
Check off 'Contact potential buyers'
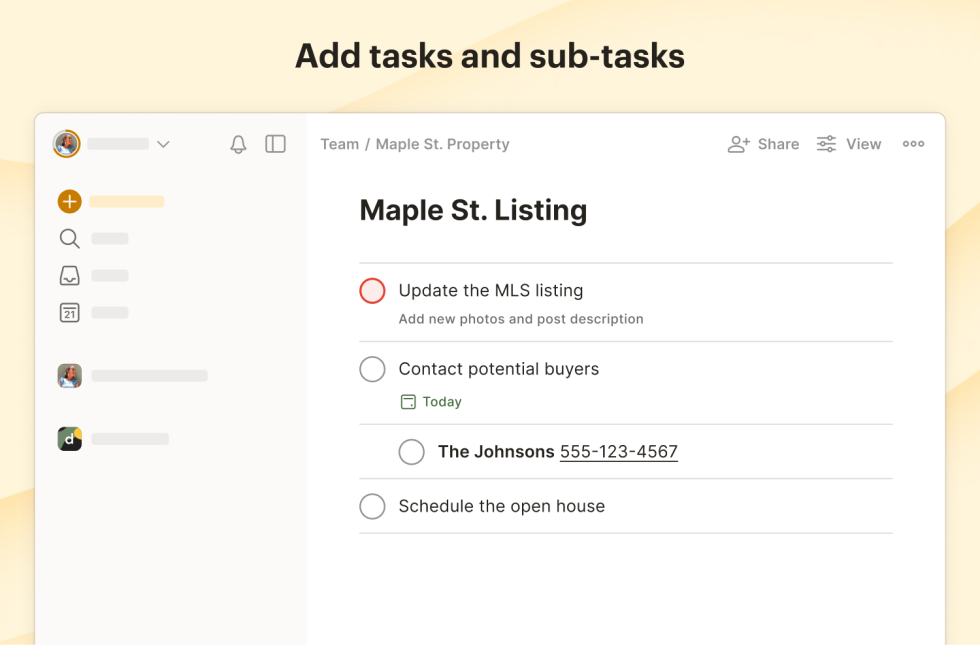coord(372,369)
